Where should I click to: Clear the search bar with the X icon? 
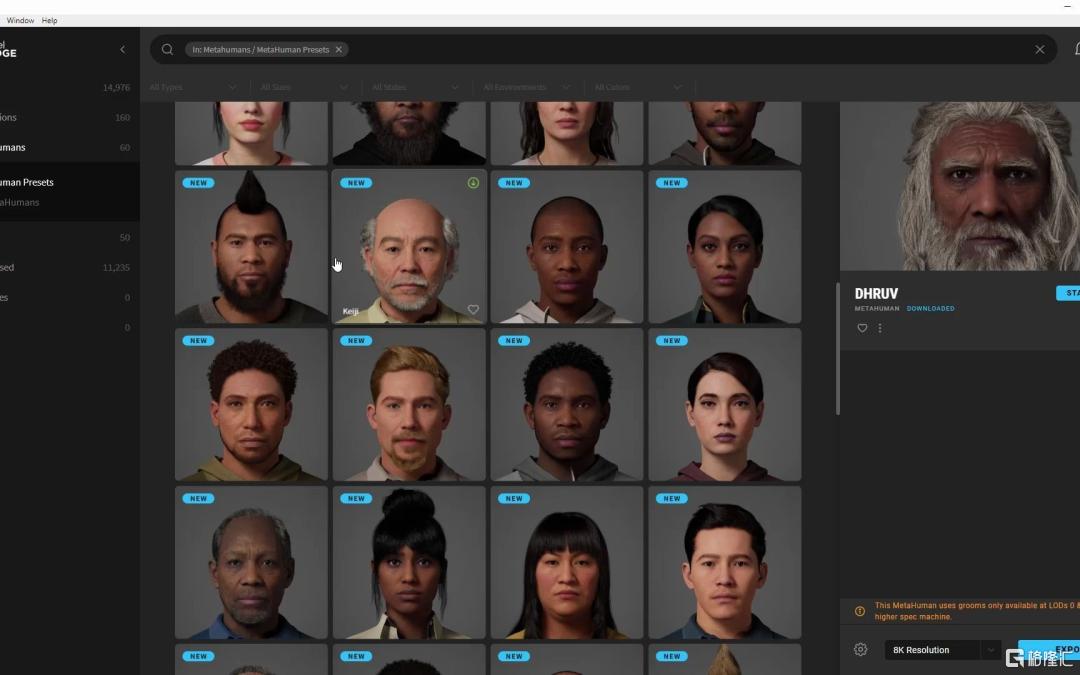tap(1039, 50)
